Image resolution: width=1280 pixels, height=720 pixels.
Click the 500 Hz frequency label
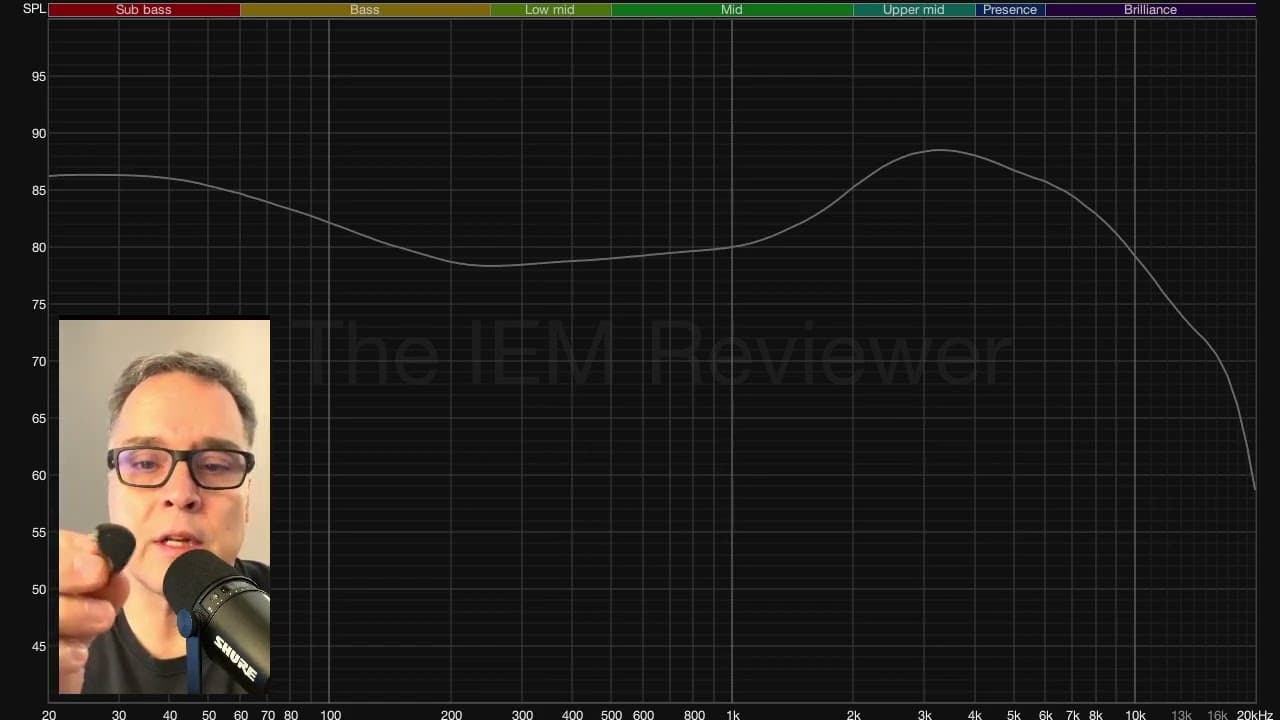click(611, 714)
